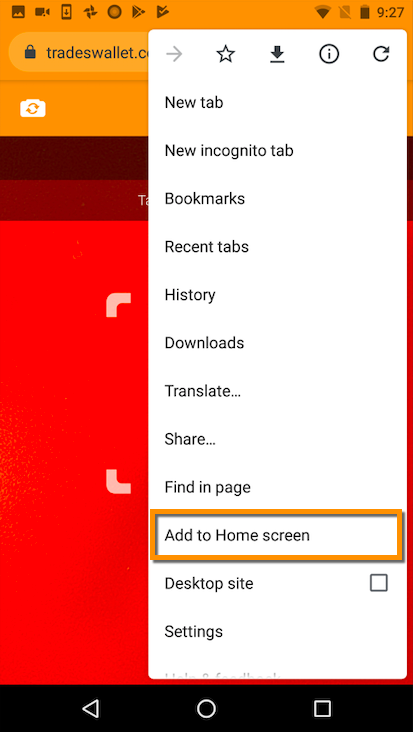The width and height of the screenshot is (413, 732).
Task: Tap the tradeswallet URL address bar
Action: pos(79,52)
